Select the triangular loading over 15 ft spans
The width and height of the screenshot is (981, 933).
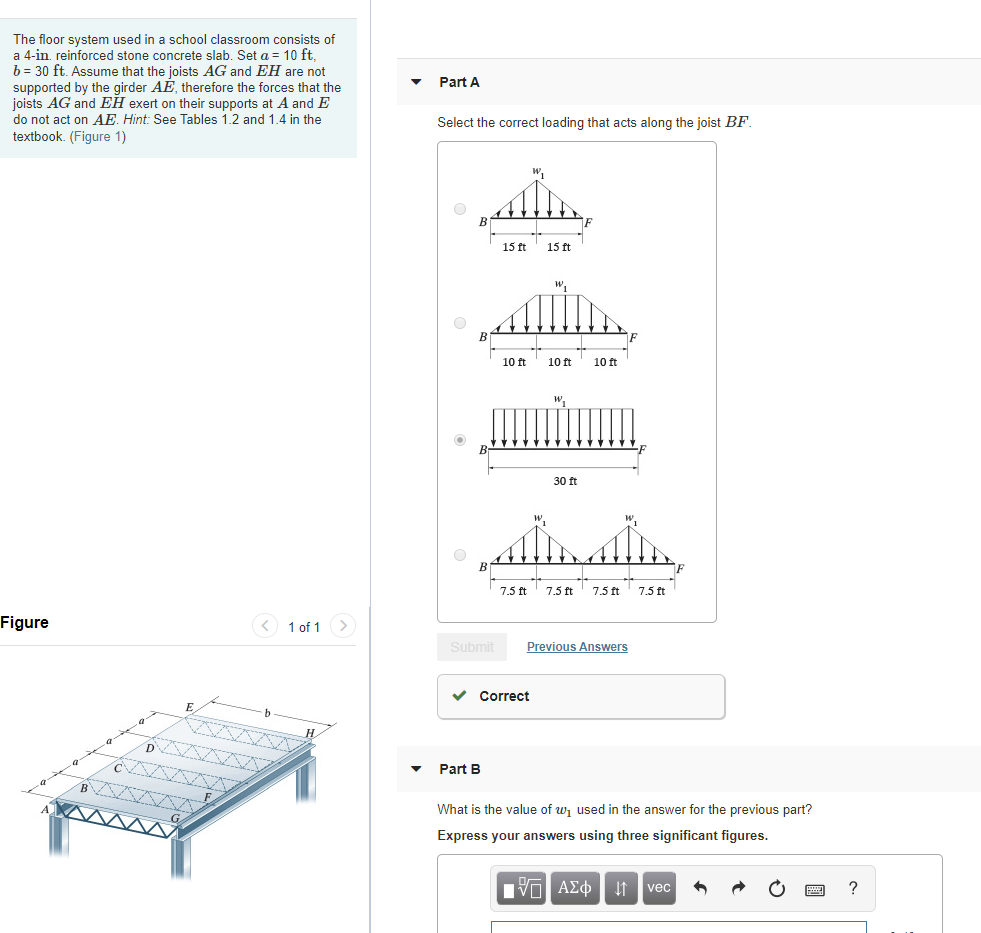[x=459, y=208]
